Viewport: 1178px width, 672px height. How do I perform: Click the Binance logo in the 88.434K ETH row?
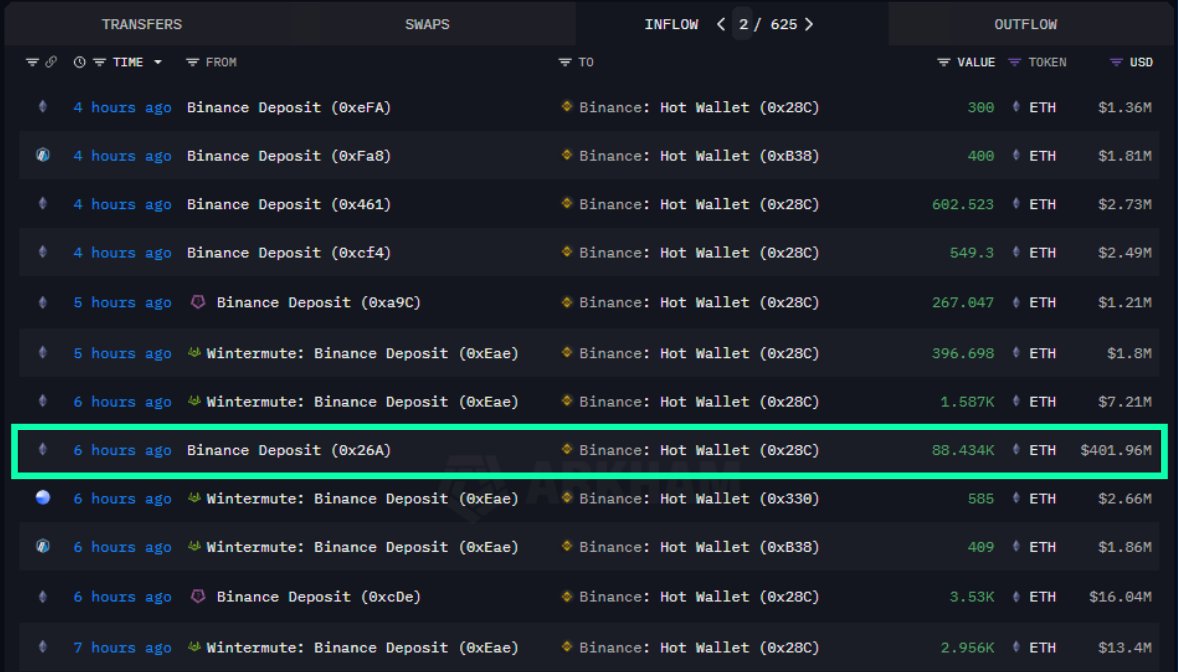coord(567,449)
